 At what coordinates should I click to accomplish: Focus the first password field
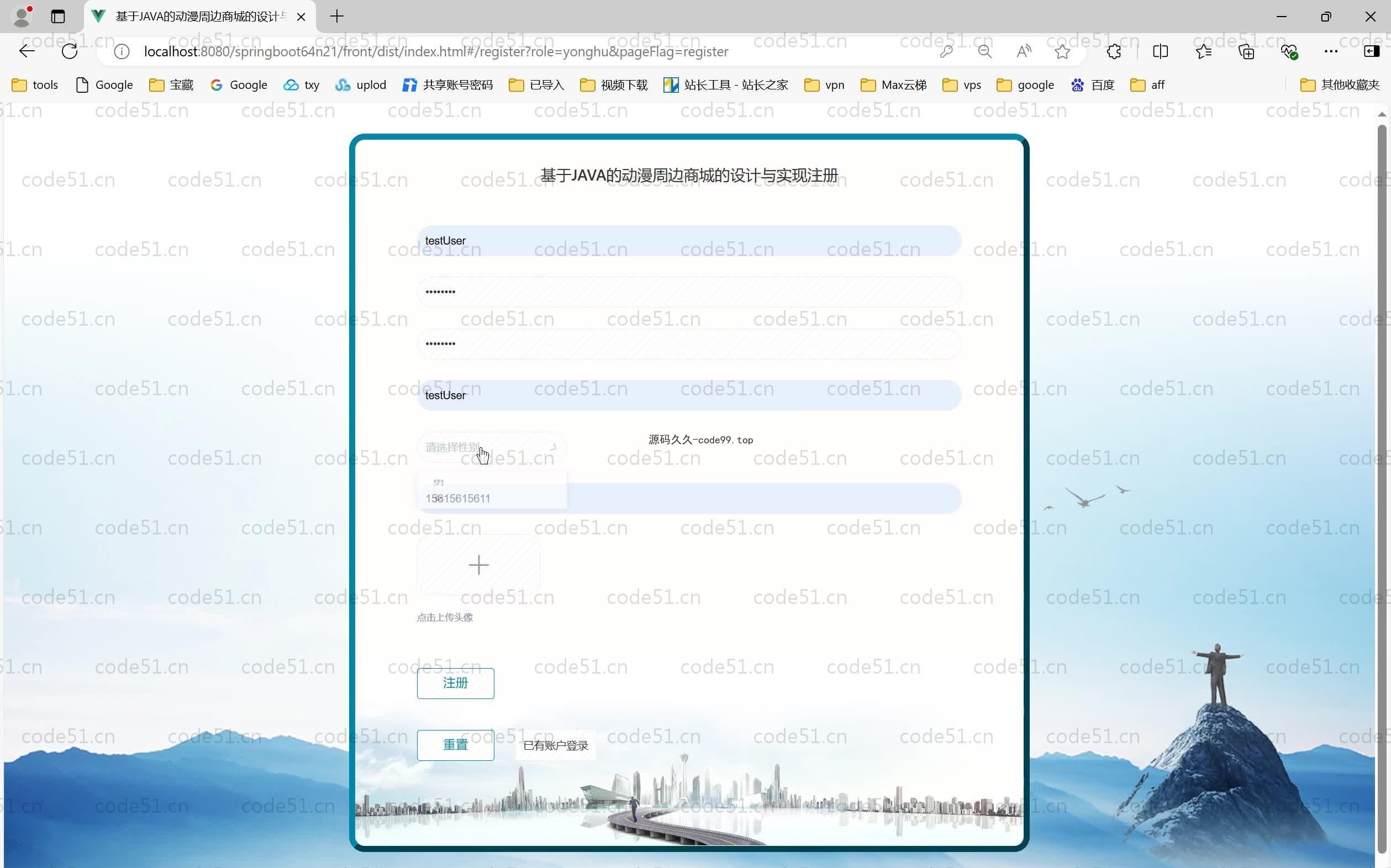coord(689,292)
